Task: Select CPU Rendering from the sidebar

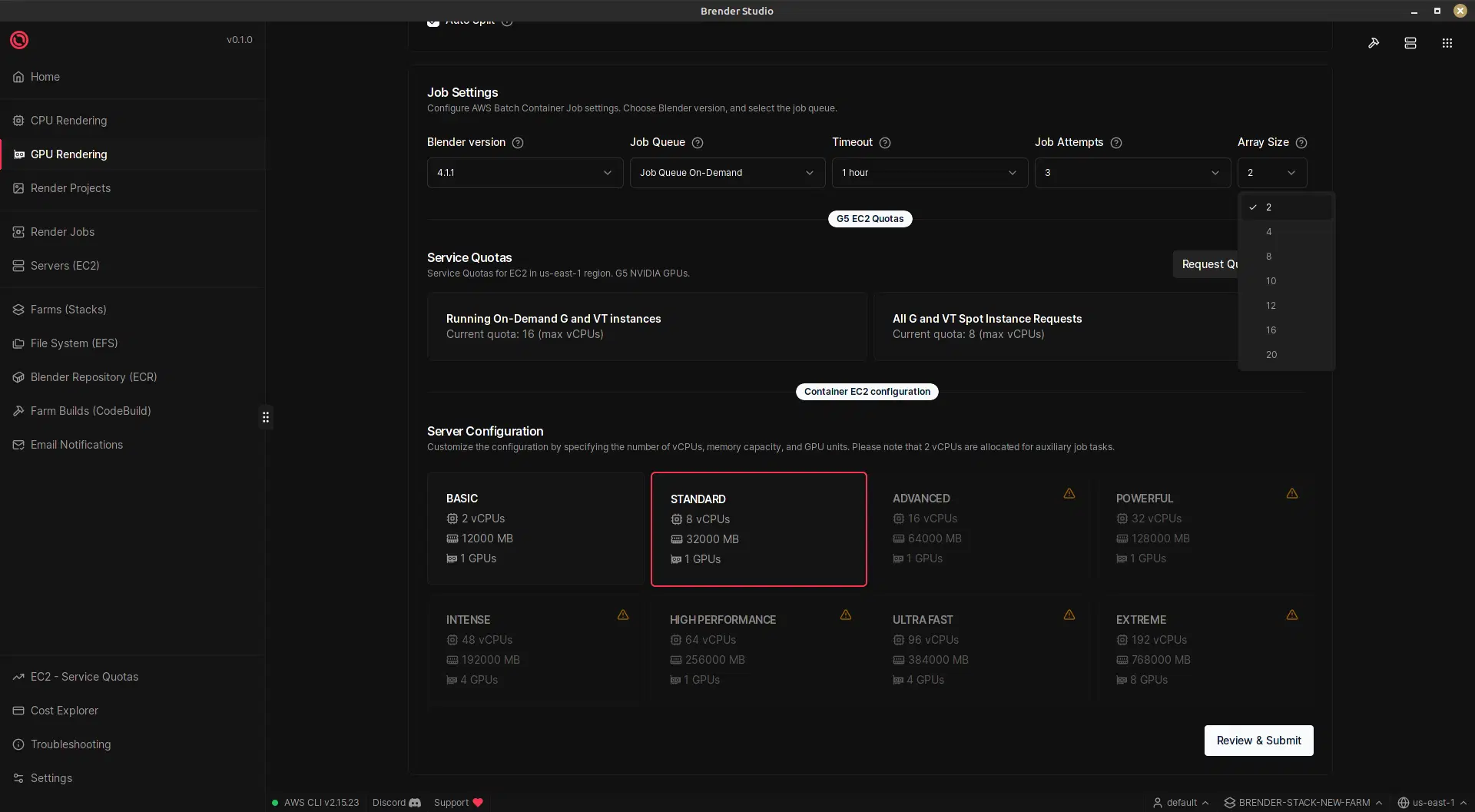Action: coord(68,121)
